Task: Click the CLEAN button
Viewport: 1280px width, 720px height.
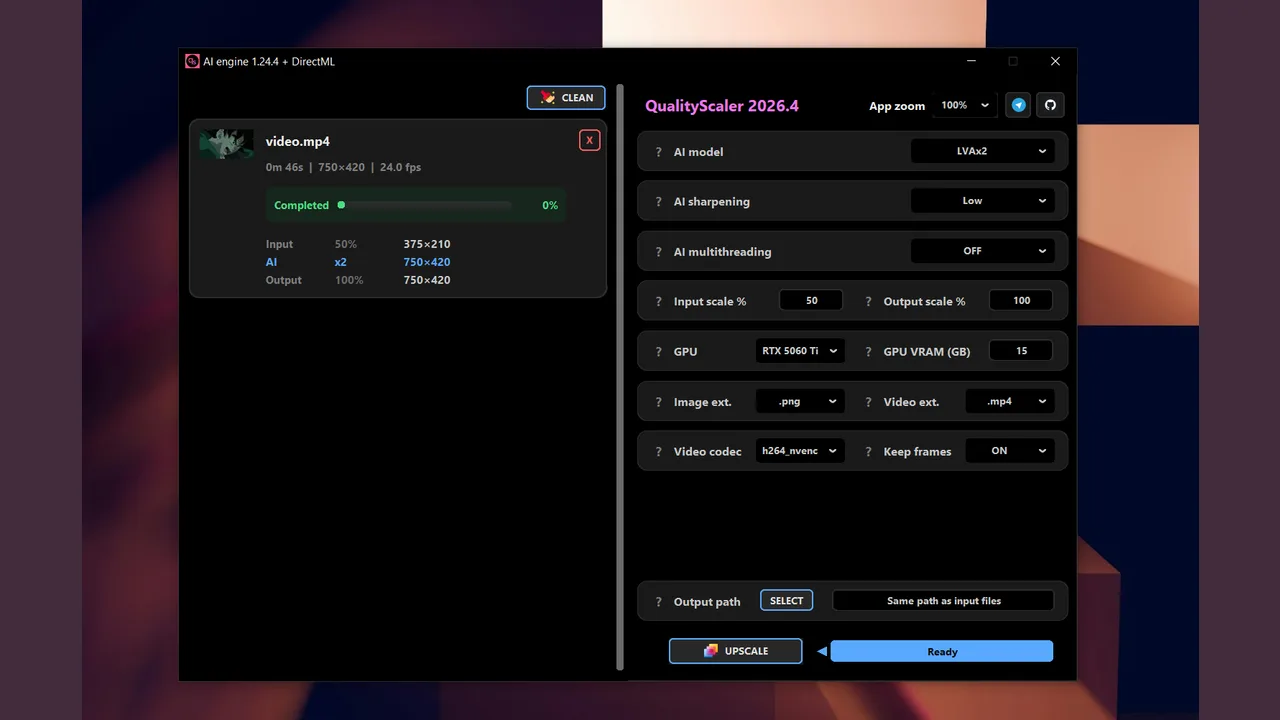Action: (566, 97)
